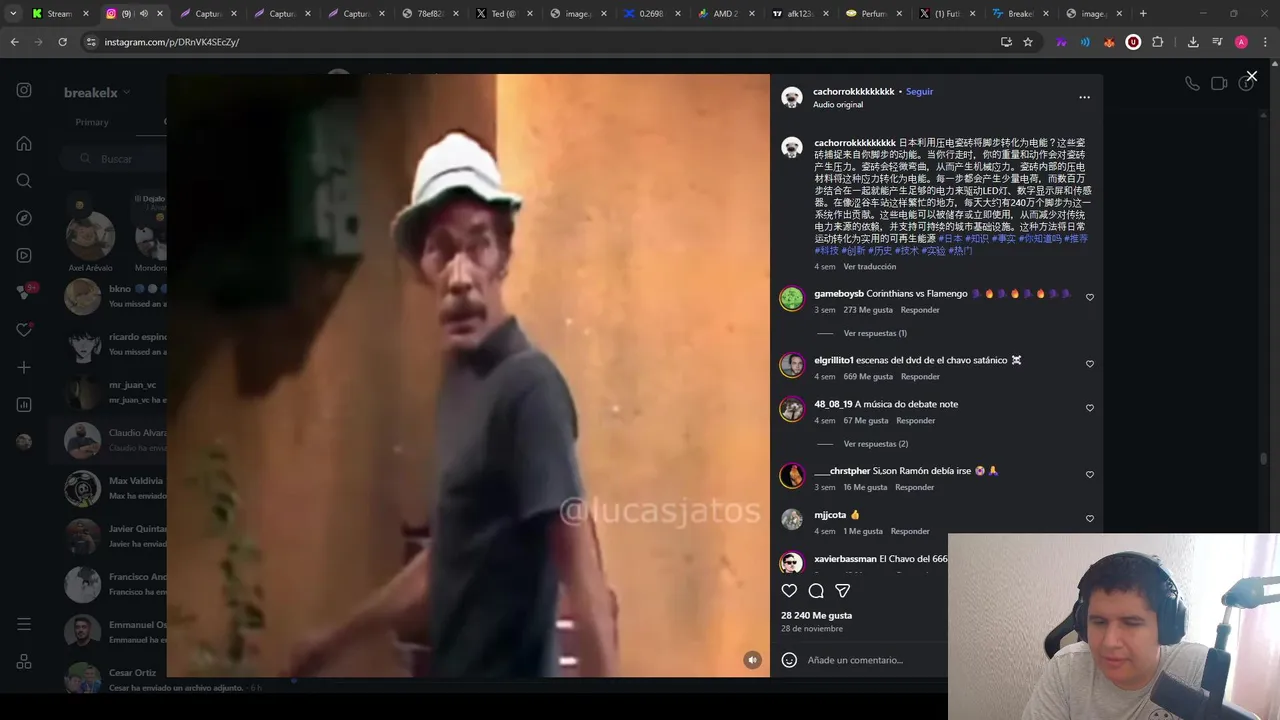Screen dimensions: 1280x720
Task: Reload the Instagram page
Action: [62, 42]
